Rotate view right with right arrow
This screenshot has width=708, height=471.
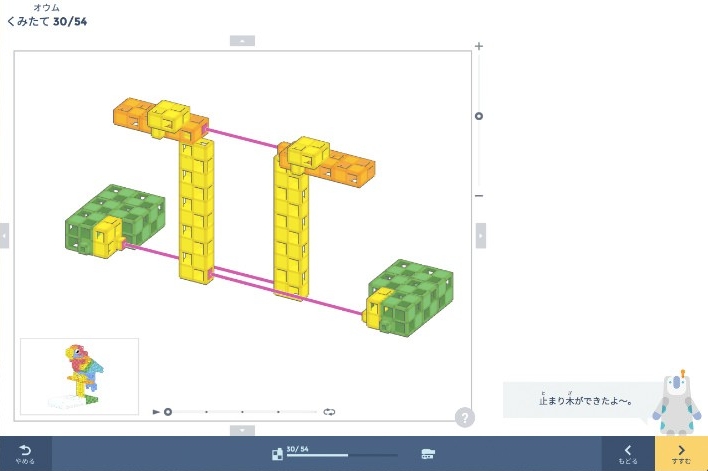tap(480, 235)
